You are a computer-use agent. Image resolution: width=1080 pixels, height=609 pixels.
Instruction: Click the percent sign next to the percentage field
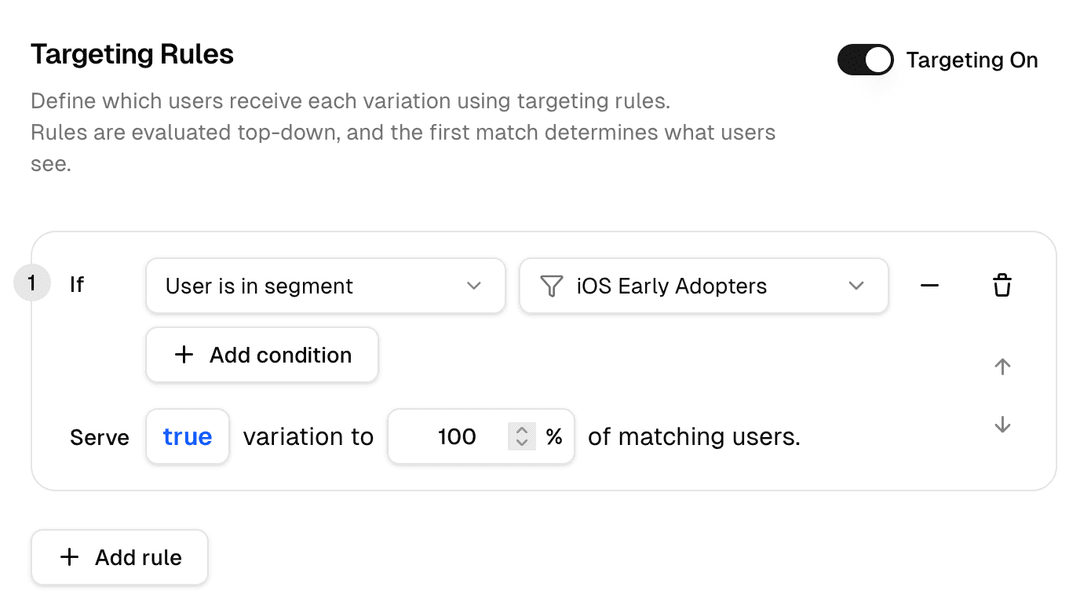(557, 436)
